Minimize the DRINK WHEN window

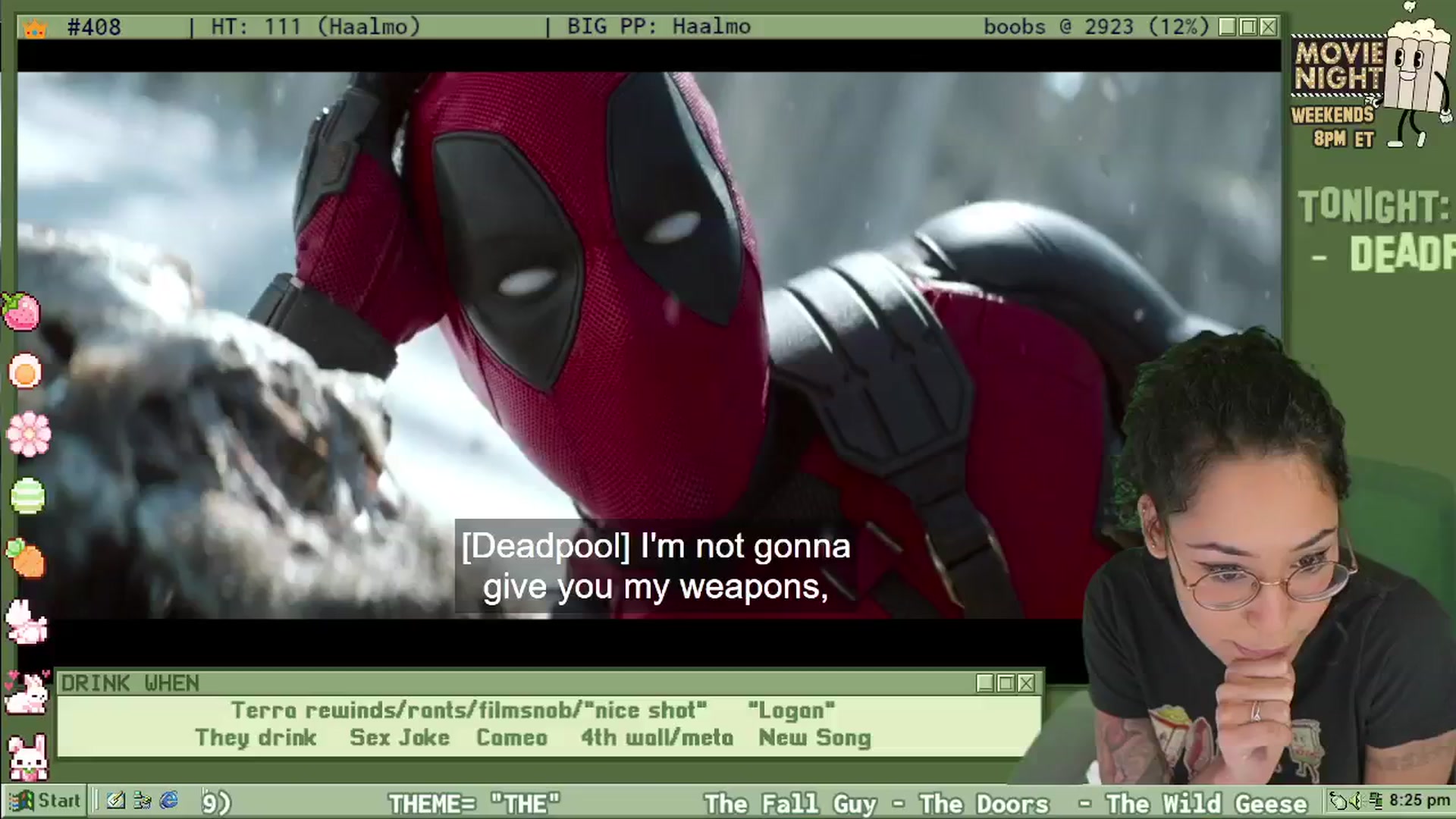985,683
